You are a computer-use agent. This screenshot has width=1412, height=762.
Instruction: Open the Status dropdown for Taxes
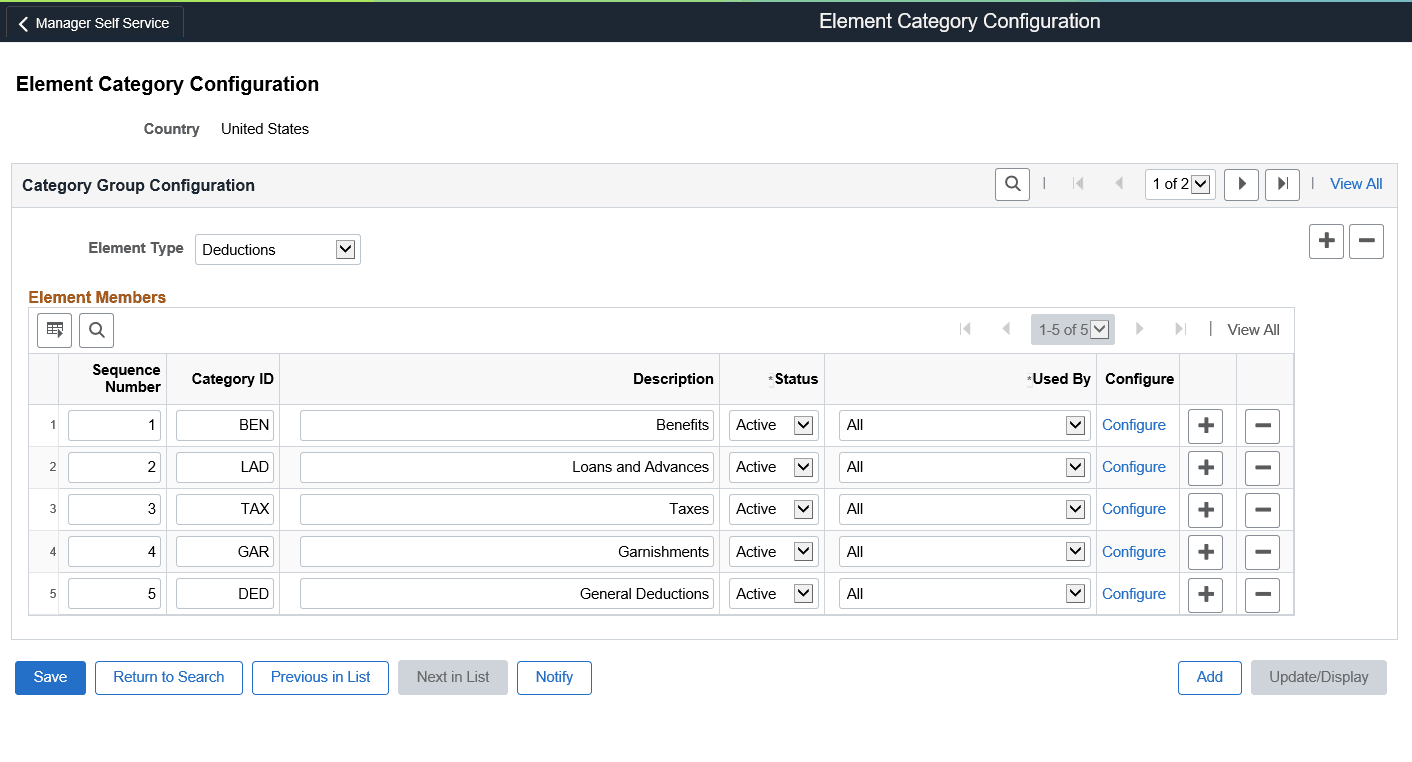[804, 509]
